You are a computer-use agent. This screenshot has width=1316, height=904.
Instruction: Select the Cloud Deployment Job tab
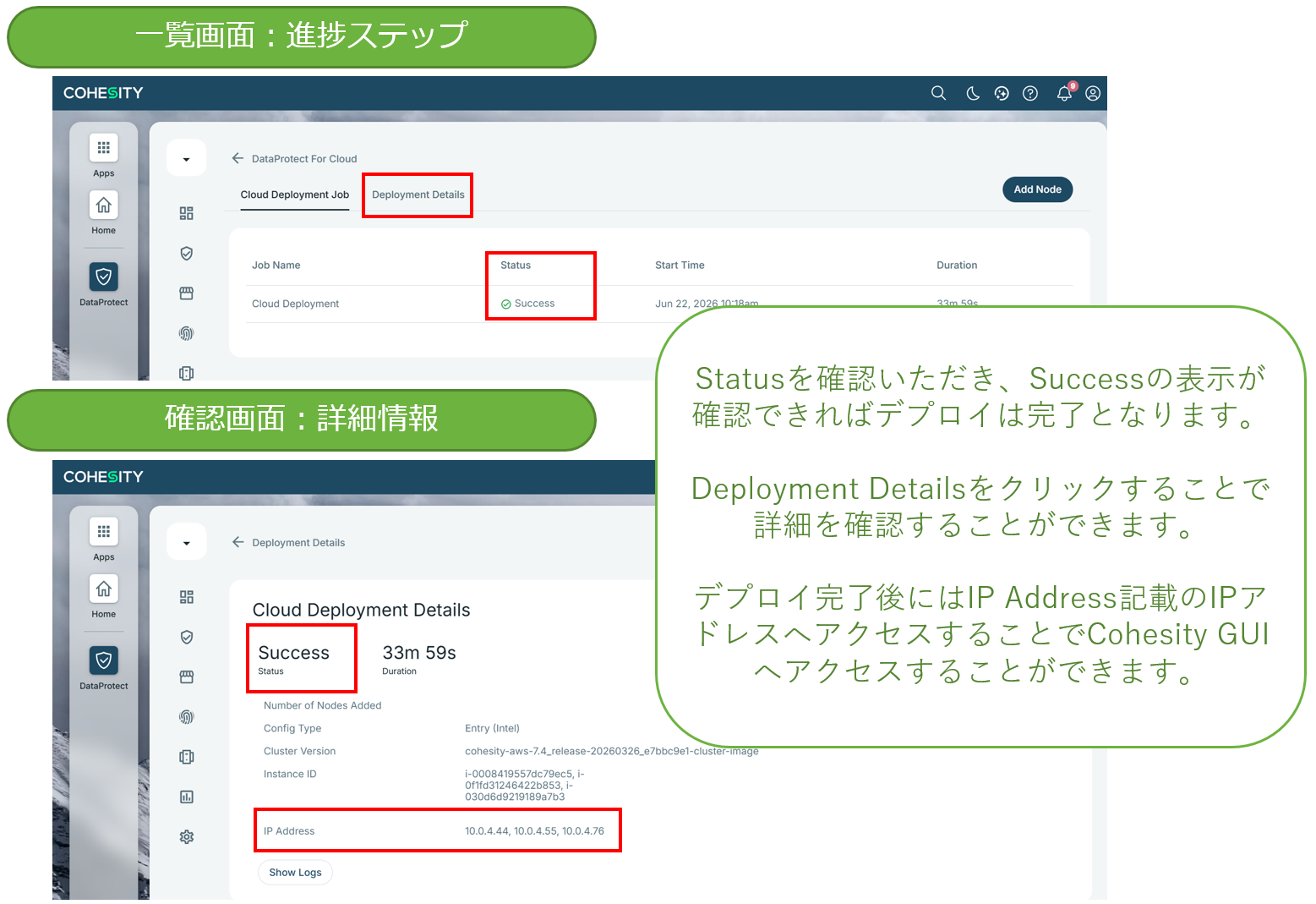(x=295, y=194)
